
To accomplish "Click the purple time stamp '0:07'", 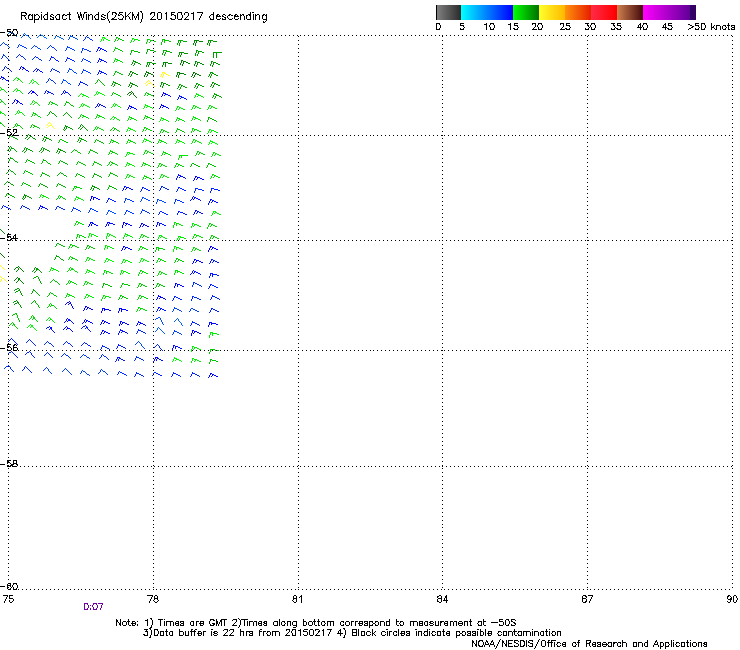I will point(93,607).
